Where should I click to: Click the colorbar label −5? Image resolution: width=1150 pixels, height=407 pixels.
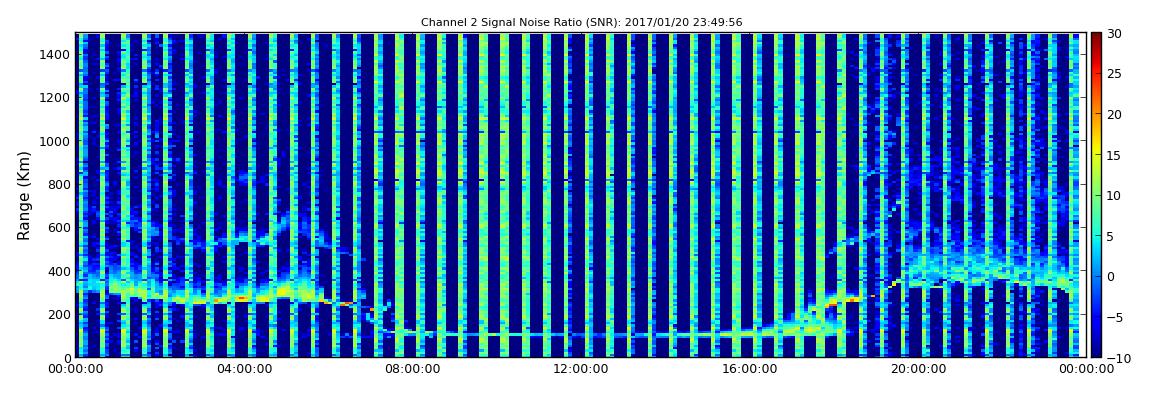(1115, 317)
